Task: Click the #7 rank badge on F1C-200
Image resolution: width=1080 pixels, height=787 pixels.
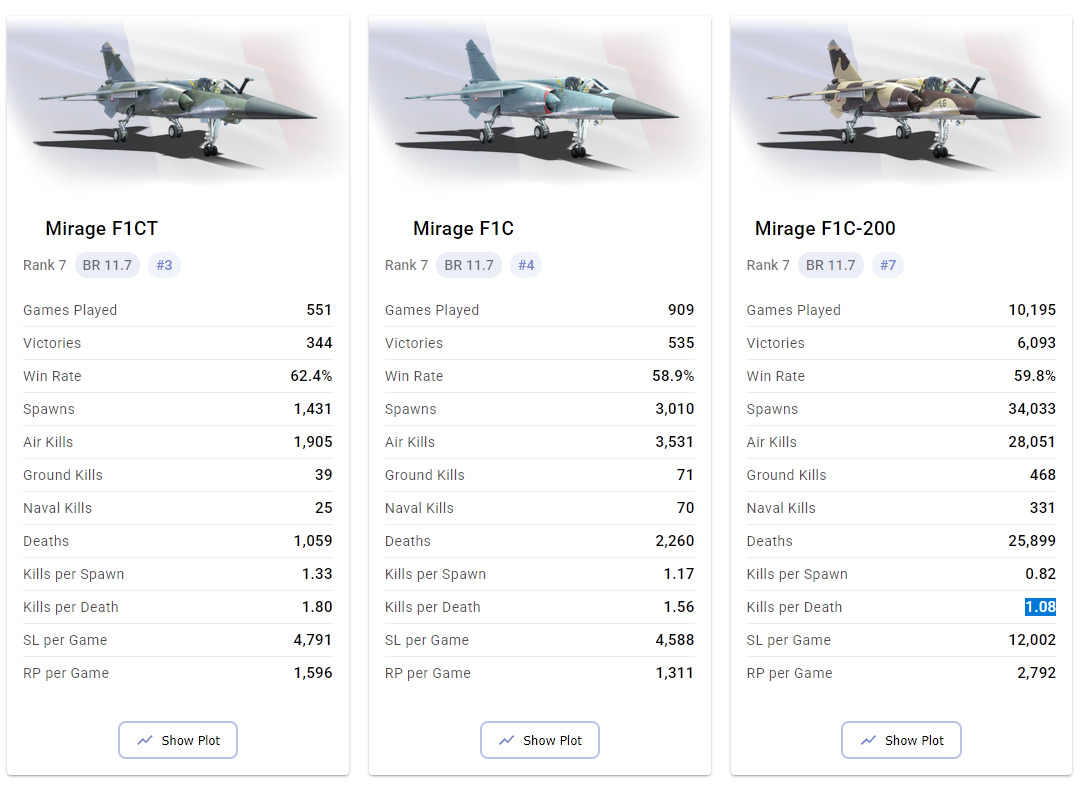Action: click(x=888, y=265)
